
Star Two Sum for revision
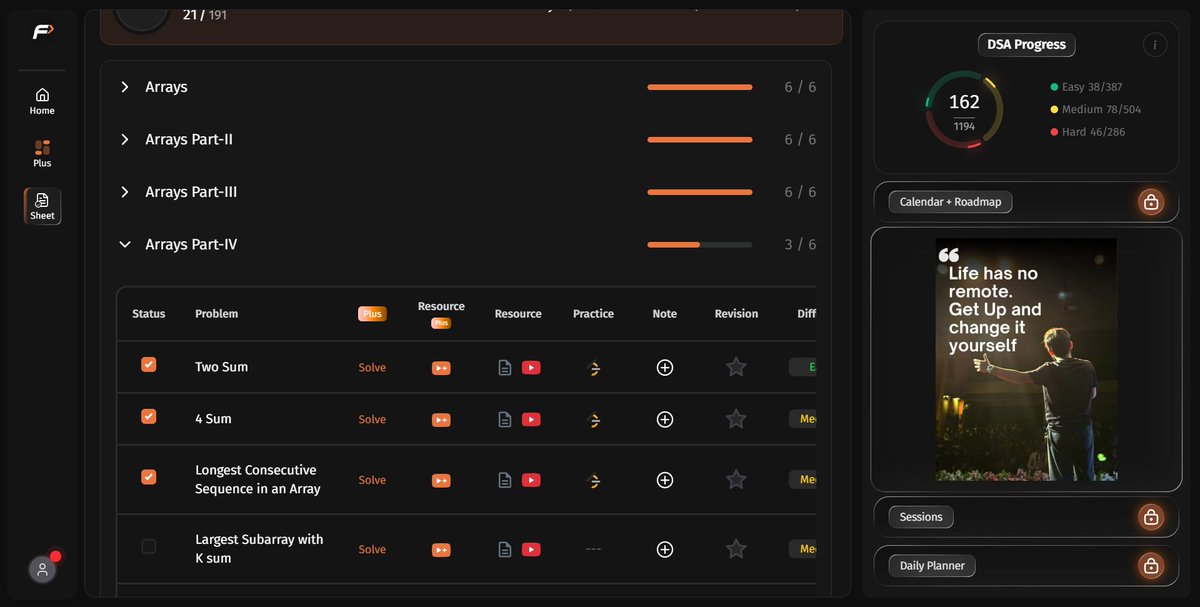coord(736,367)
